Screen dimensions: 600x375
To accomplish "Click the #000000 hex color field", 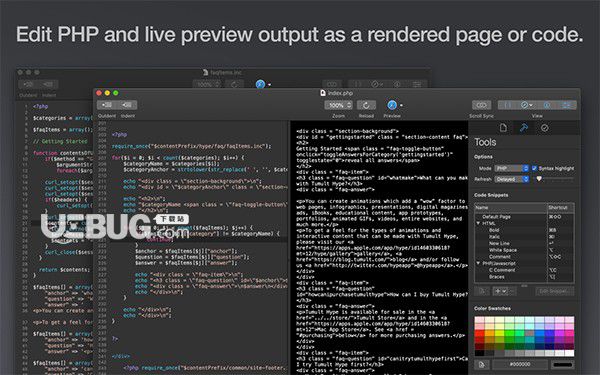I will [520, 364].
